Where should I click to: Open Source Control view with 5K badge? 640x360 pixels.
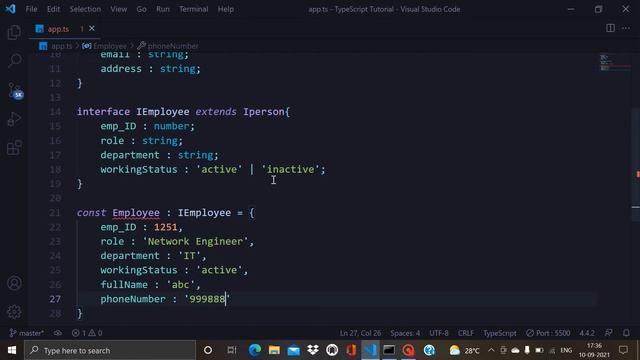click(x=15, y=90)
